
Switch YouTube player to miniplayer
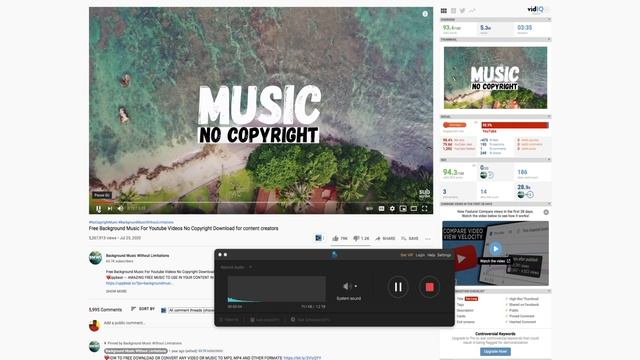point(403,209)
